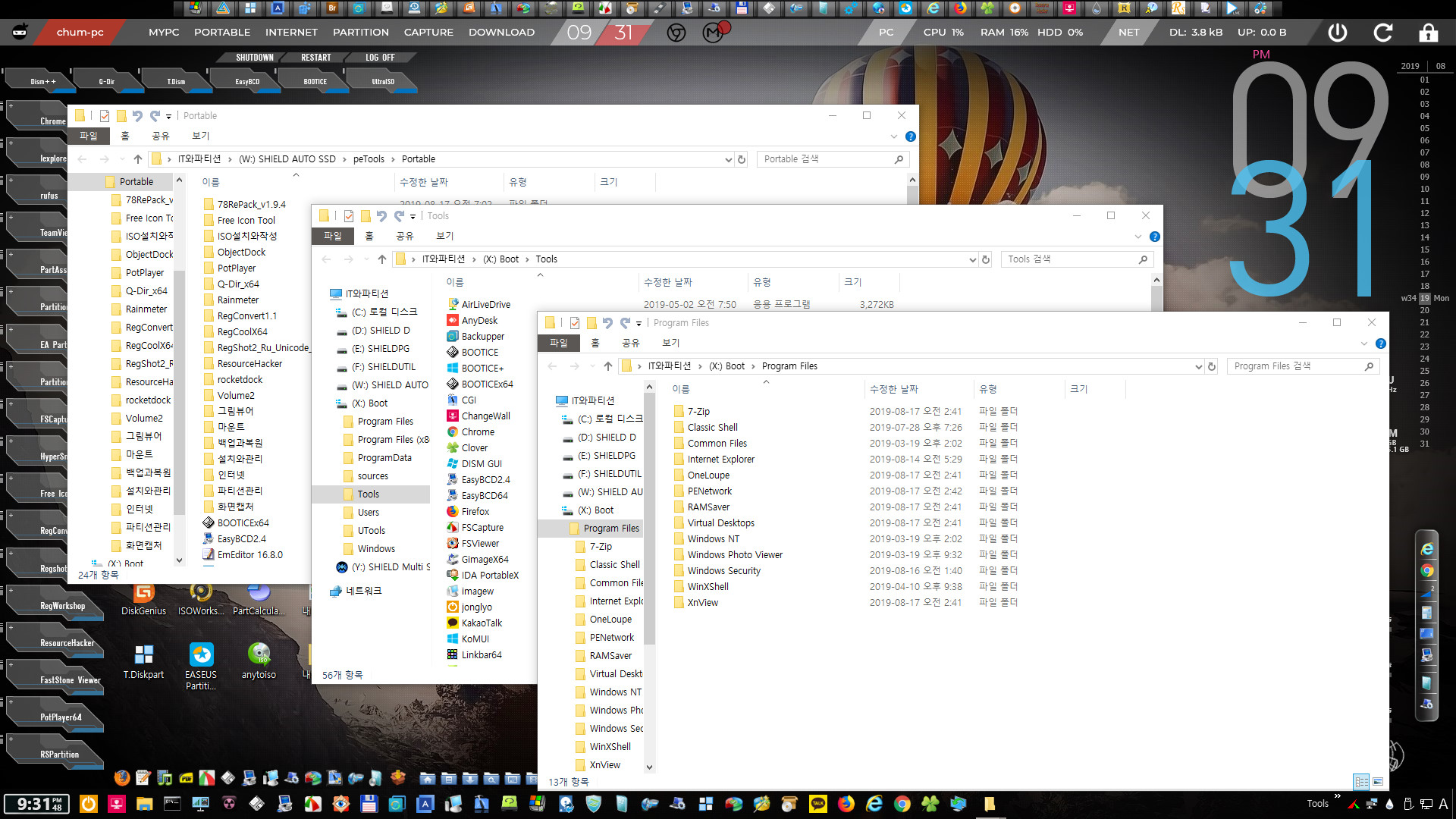This screenshot has height=819, width=1456.
Task: Launch EASEUS Partition desktop shortcut
Action: click(x=201, y=666)
